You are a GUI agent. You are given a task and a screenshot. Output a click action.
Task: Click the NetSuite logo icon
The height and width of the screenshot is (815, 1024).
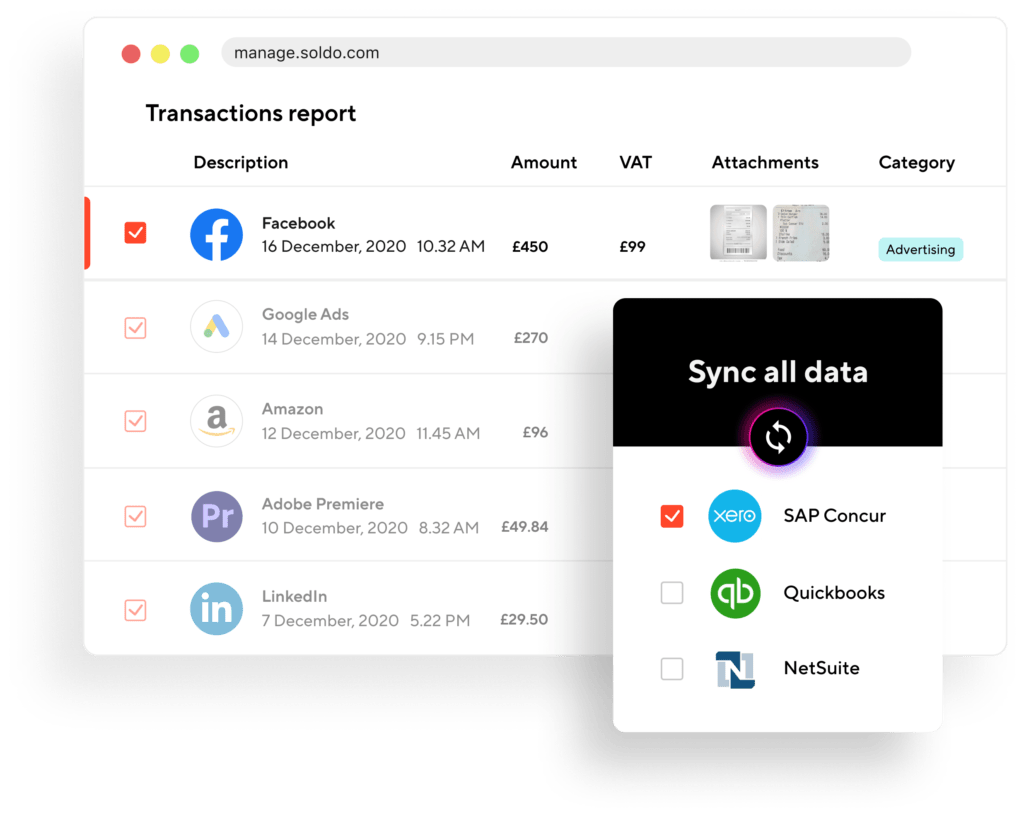(735, 669)
